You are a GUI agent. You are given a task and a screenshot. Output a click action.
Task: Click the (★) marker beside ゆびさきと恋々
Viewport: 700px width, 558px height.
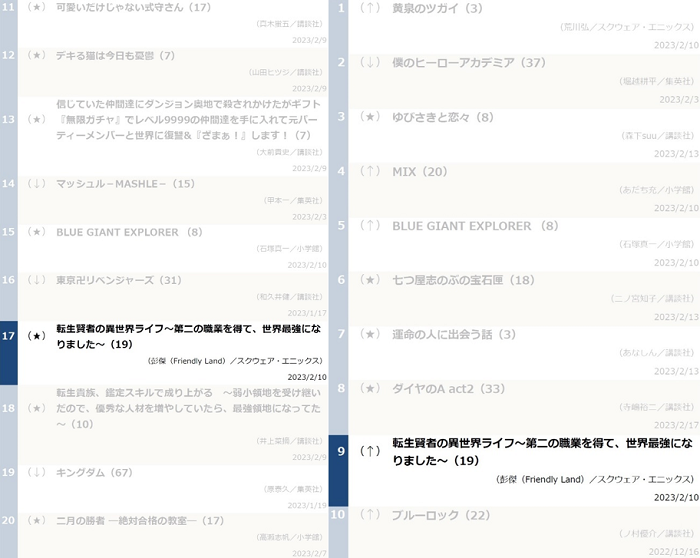tap(370, 117)
